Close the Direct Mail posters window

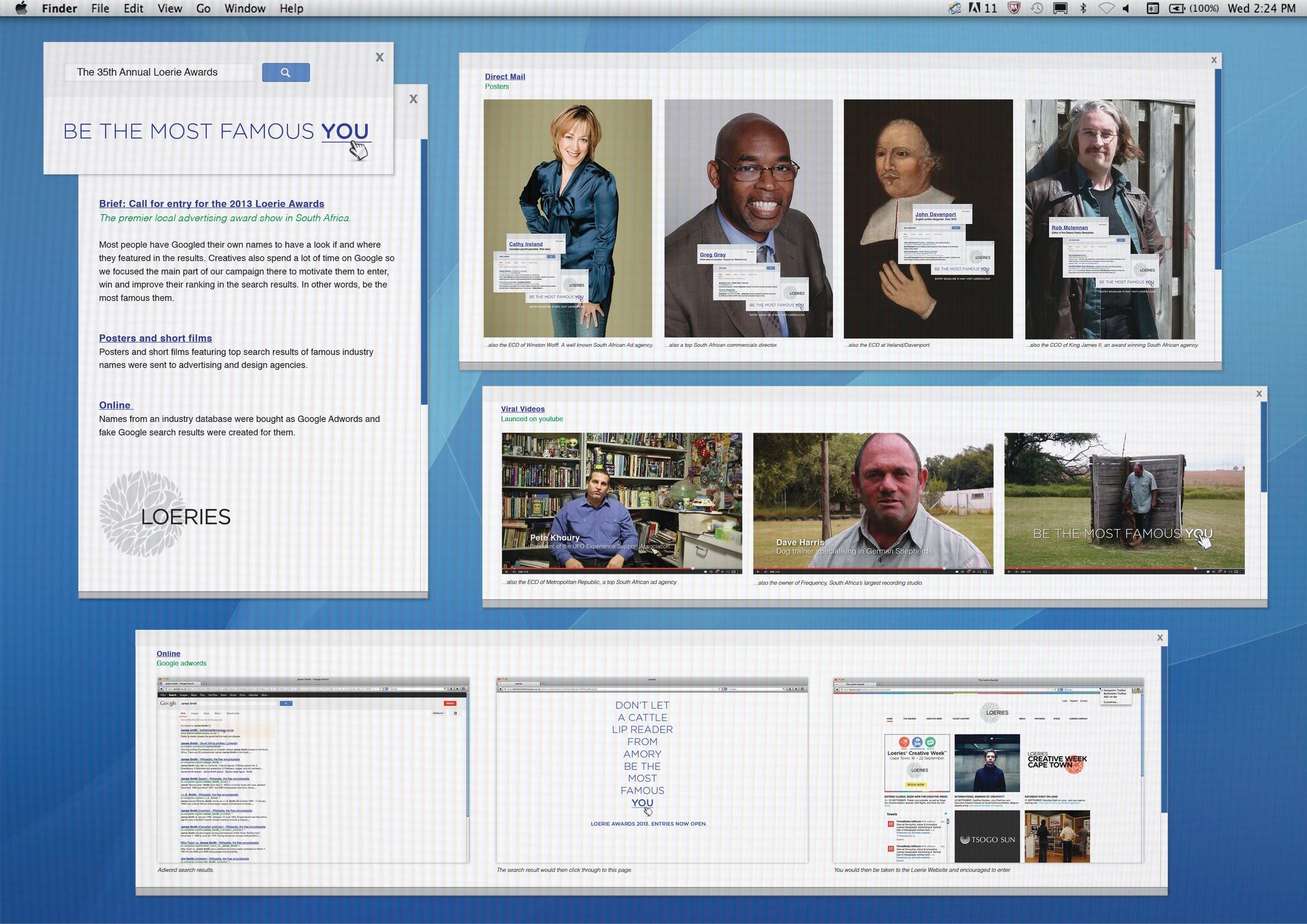point(1214,60)
